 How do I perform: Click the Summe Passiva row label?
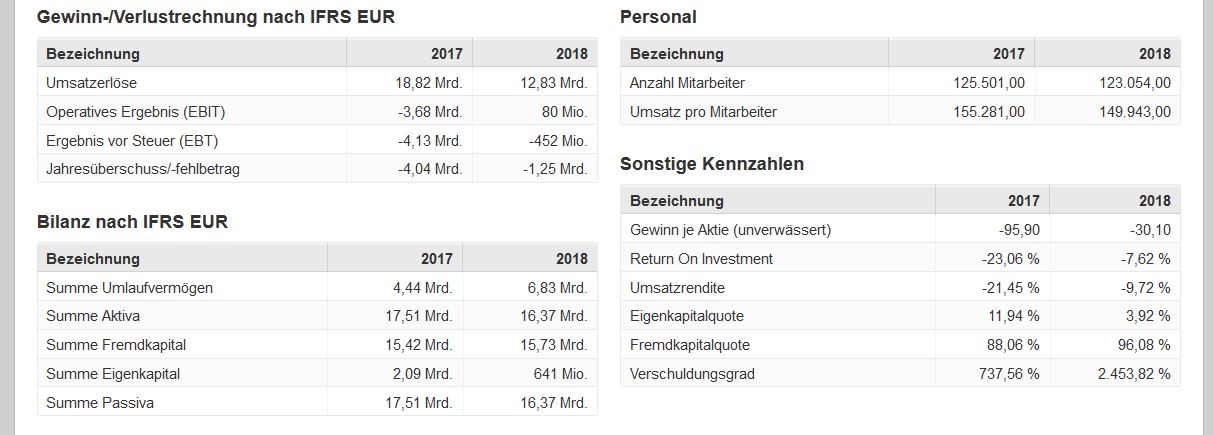click(100, 404)
